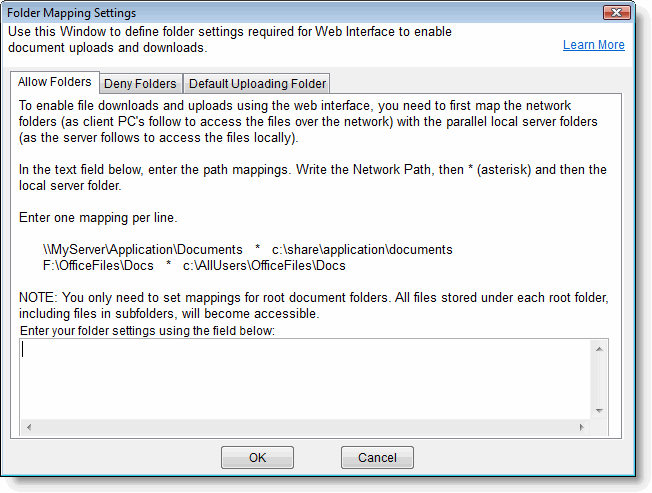Click the horizontal scrollbar's right arrow
The image size is (652, 493).
point(583,427)
